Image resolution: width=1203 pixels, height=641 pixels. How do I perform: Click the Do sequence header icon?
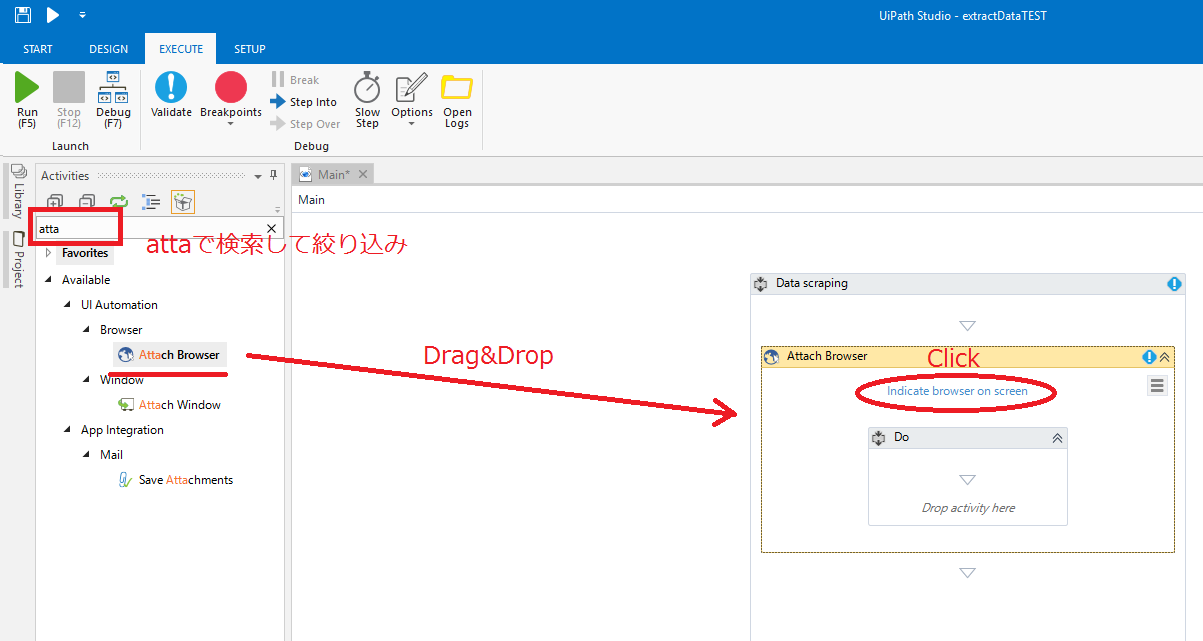click(x=879, y=438)
